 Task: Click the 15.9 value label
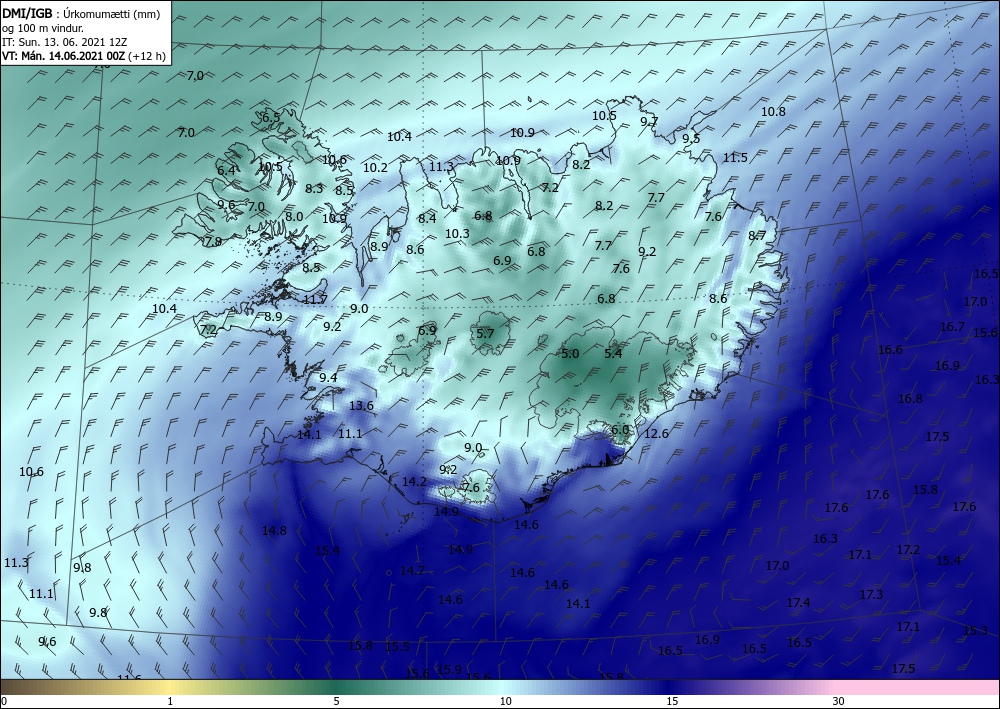[449, 669]
